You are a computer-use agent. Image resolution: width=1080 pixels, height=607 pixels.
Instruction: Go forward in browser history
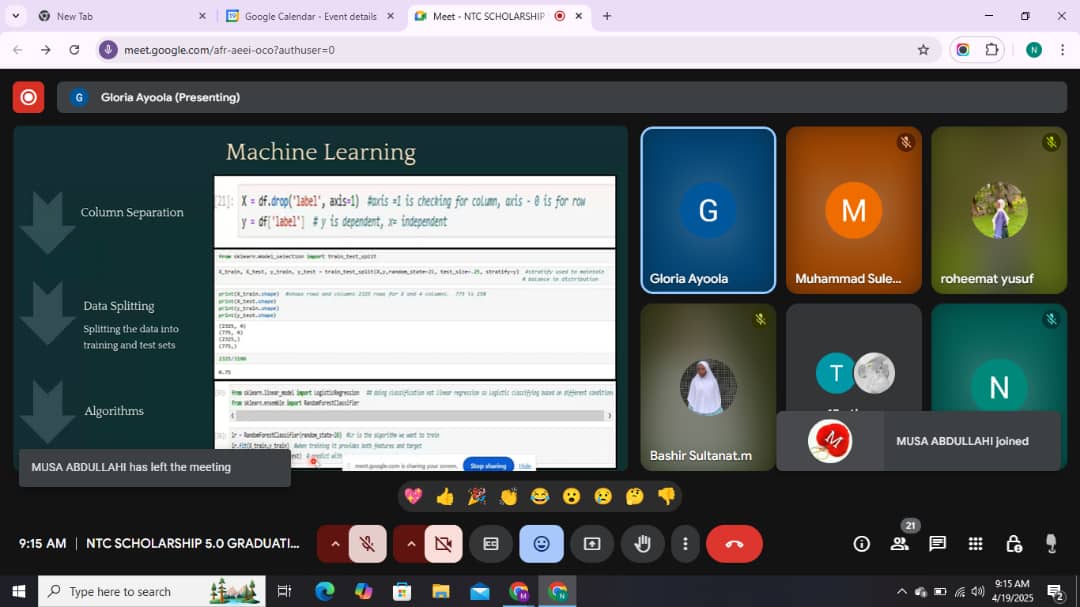pos(45,50)
